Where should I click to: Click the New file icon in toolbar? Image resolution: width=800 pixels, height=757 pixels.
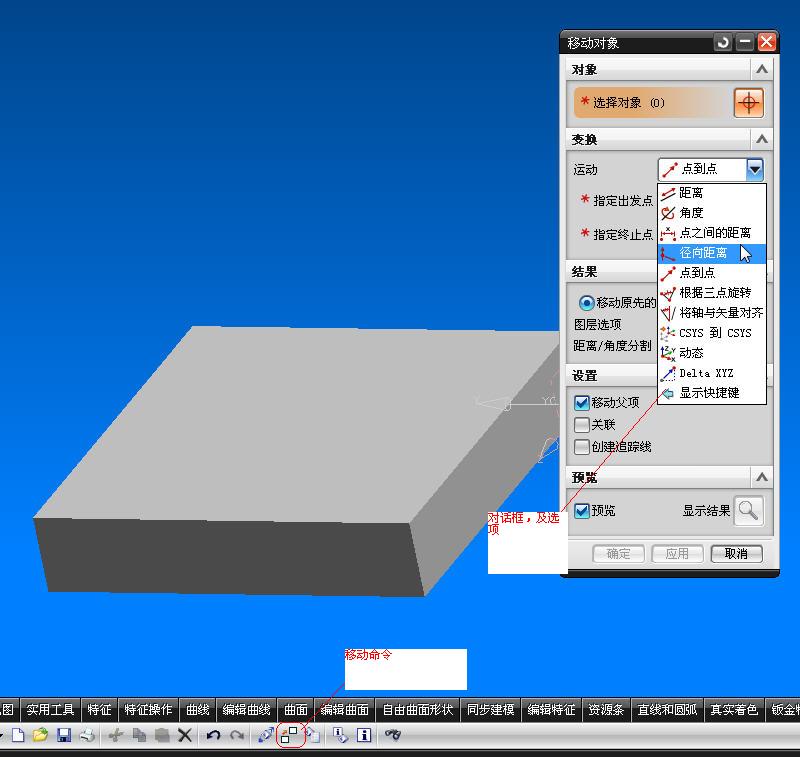(x=18, y=735)
